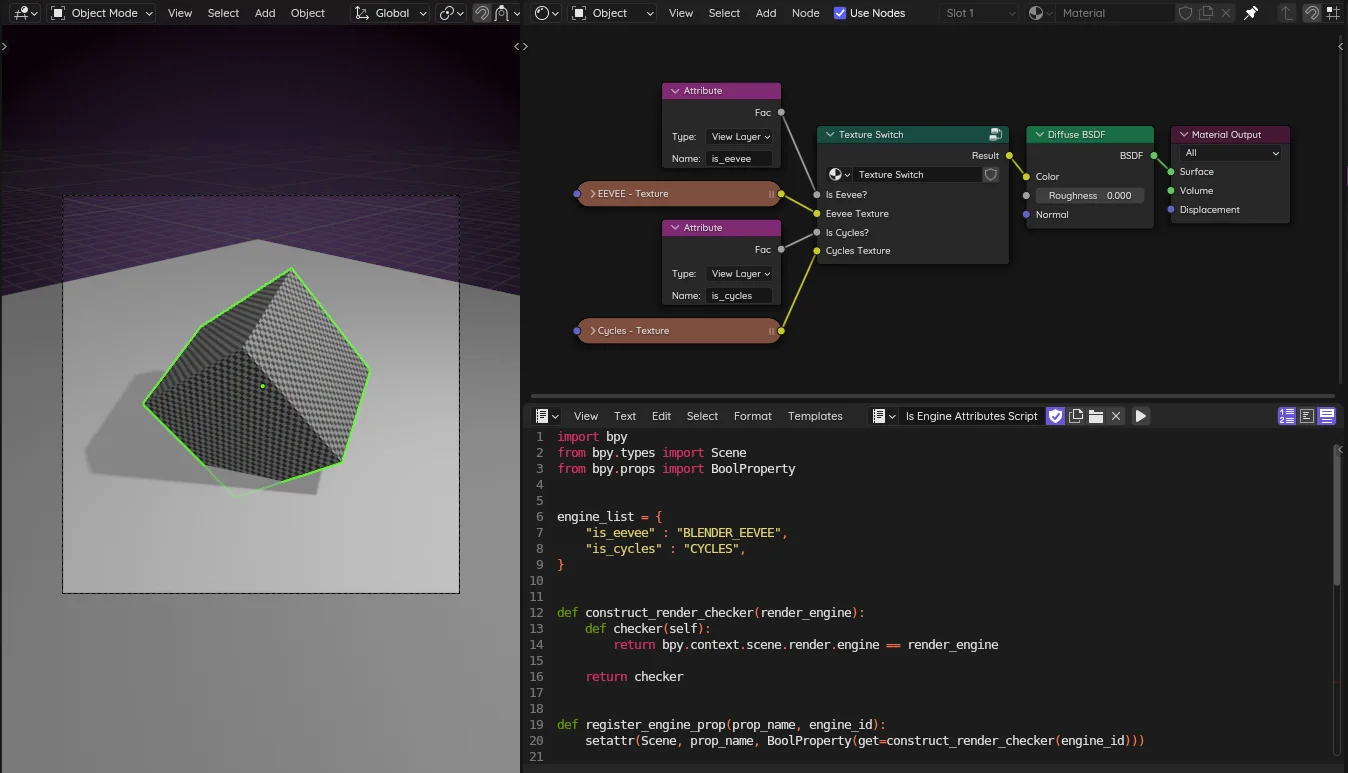Expand the collapsed EEVEE - Texture node
Viewport: 1348px width, 773px height.
point(593,194)
